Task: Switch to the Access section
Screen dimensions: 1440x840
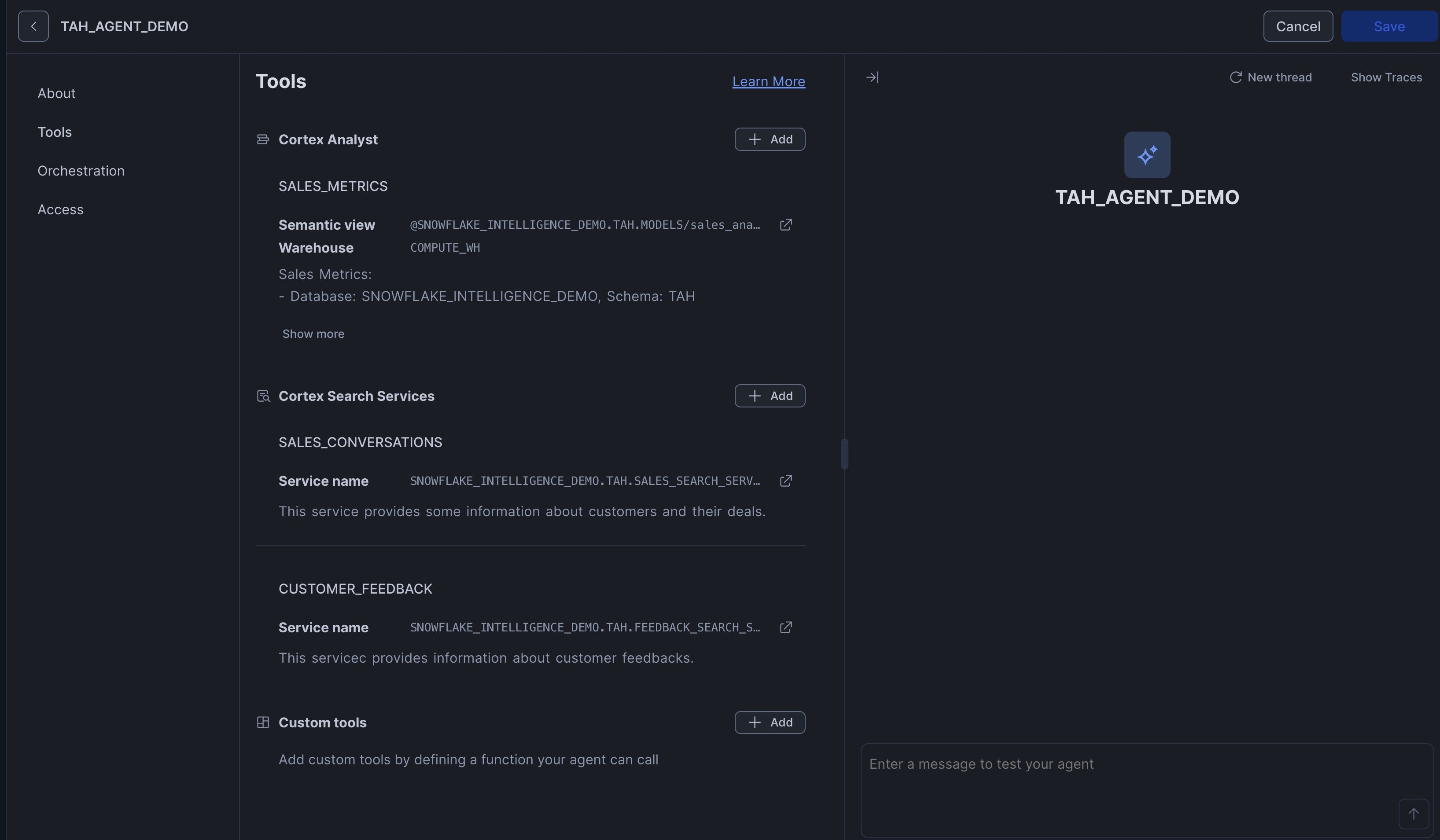Action: coord(61,209)
